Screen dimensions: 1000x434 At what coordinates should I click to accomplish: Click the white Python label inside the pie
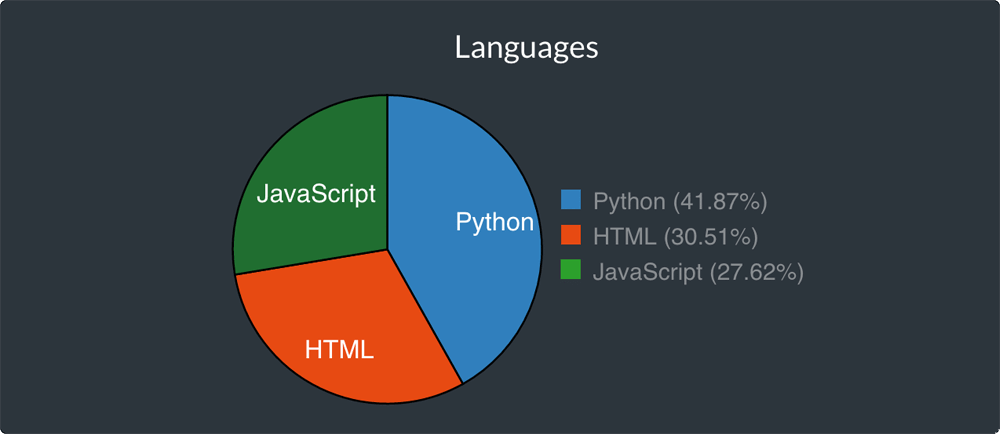click(495, 222)
